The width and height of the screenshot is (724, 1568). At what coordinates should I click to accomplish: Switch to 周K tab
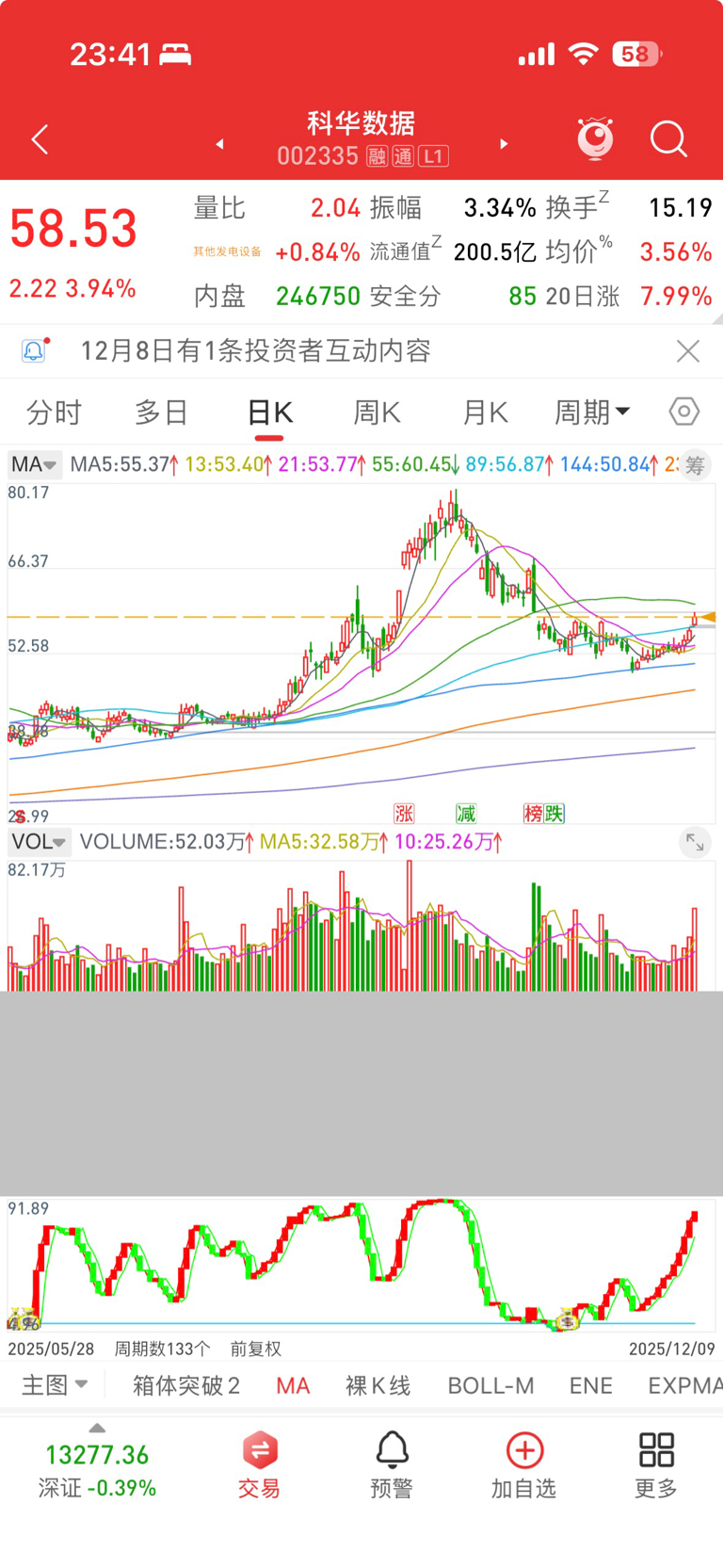click(377, 412)
